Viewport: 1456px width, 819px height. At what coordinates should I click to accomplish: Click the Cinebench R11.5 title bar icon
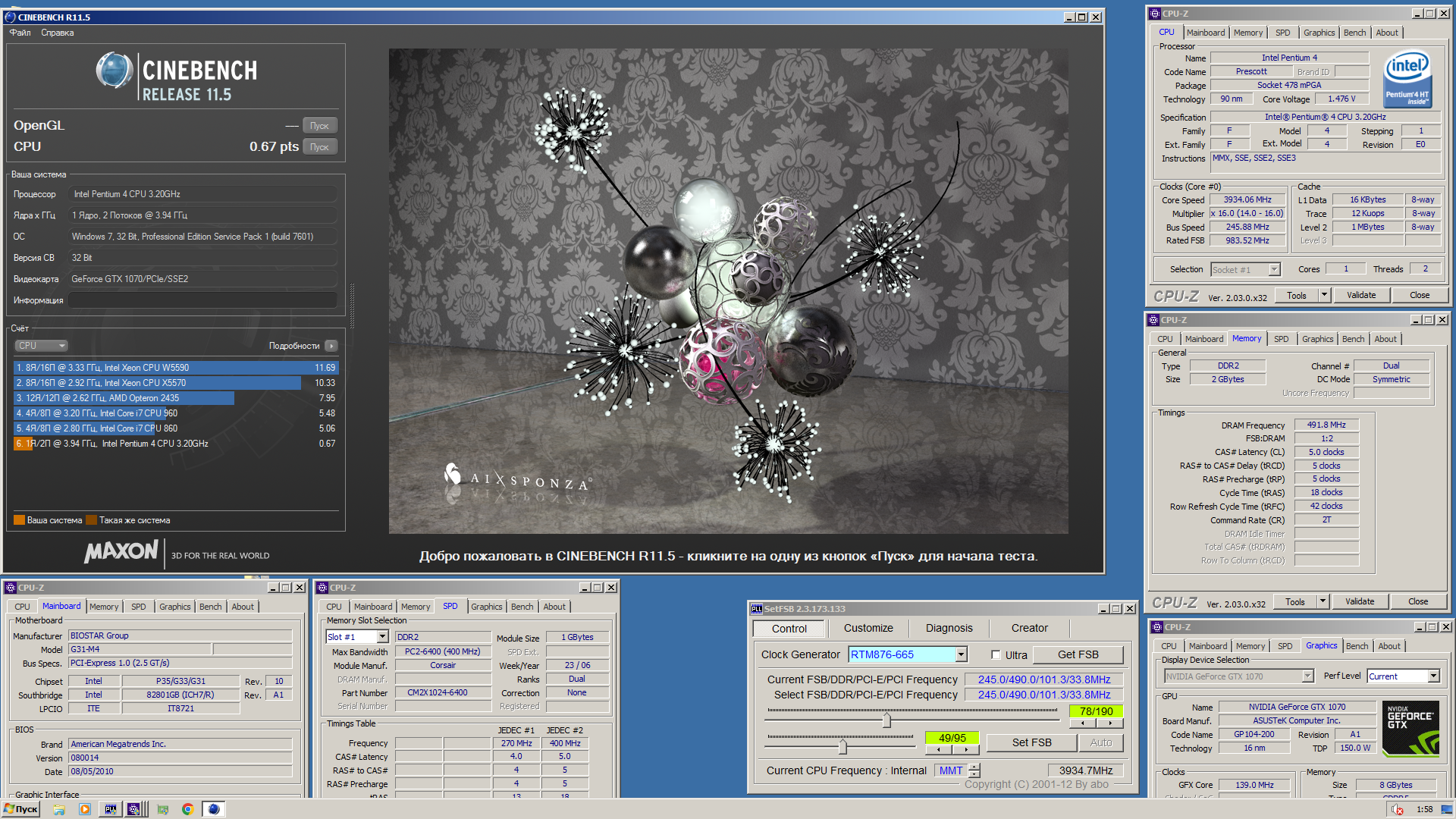[x=10, y=17]
